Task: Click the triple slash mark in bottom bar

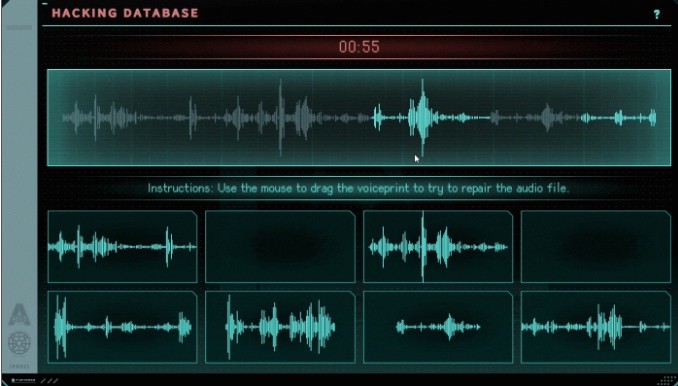Action: click(x=49, y=381)
